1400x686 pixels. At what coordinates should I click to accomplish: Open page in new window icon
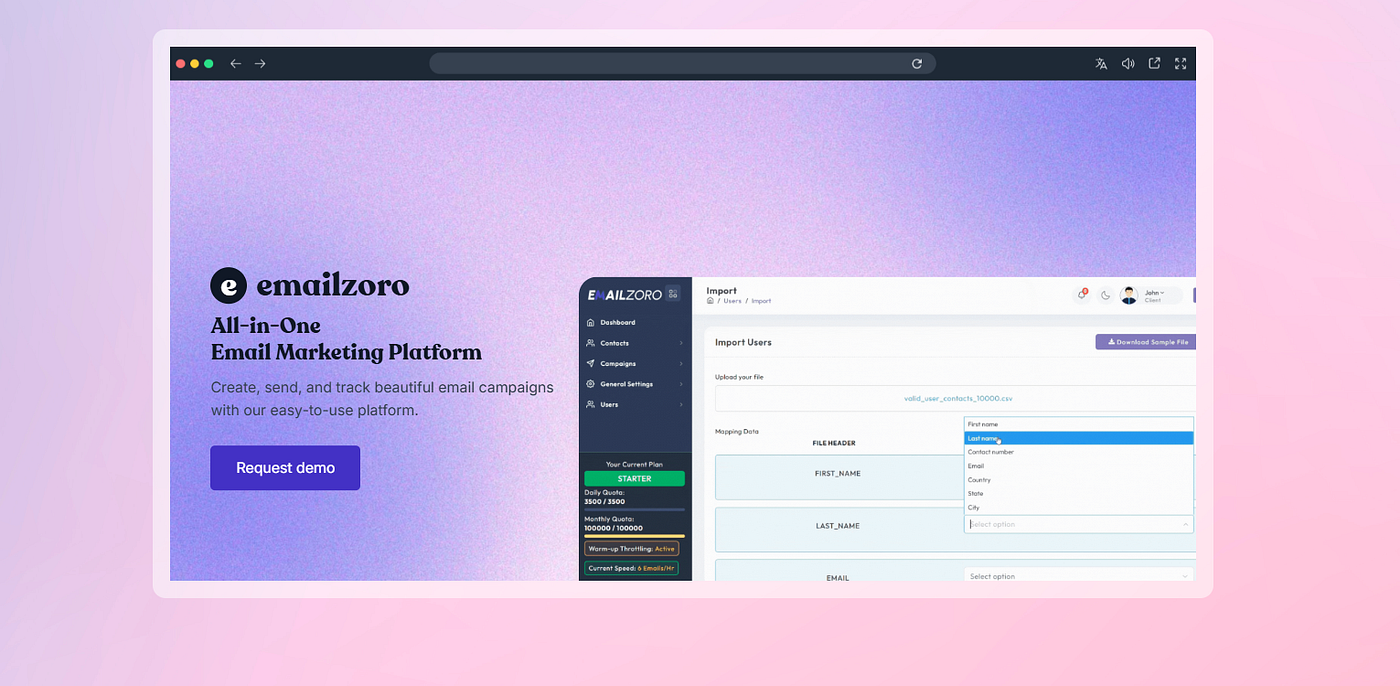(x=1154, y=63)
